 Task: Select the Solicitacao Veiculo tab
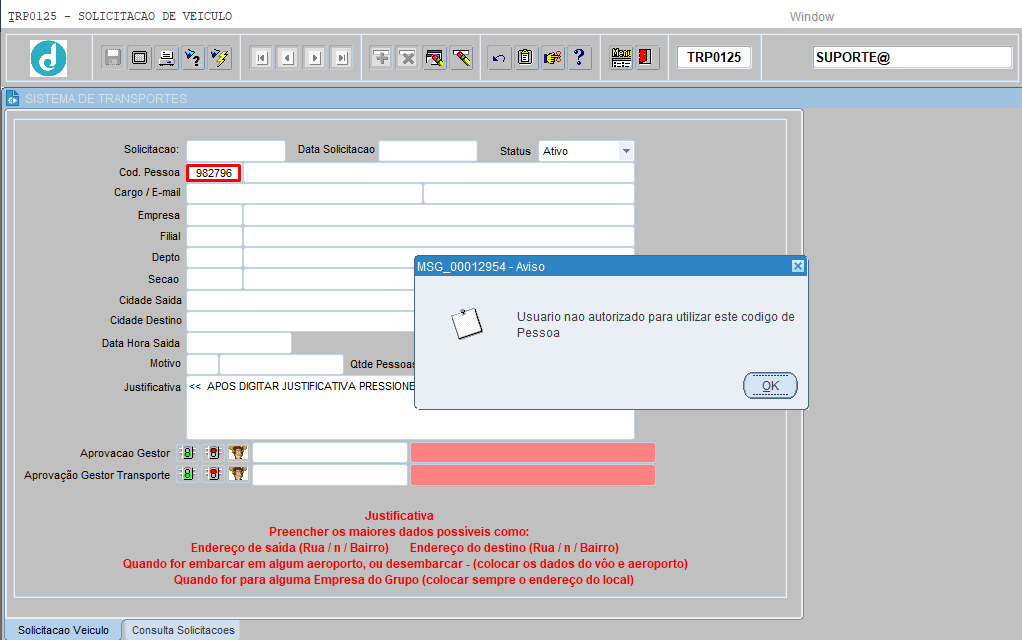click(63, 630)
